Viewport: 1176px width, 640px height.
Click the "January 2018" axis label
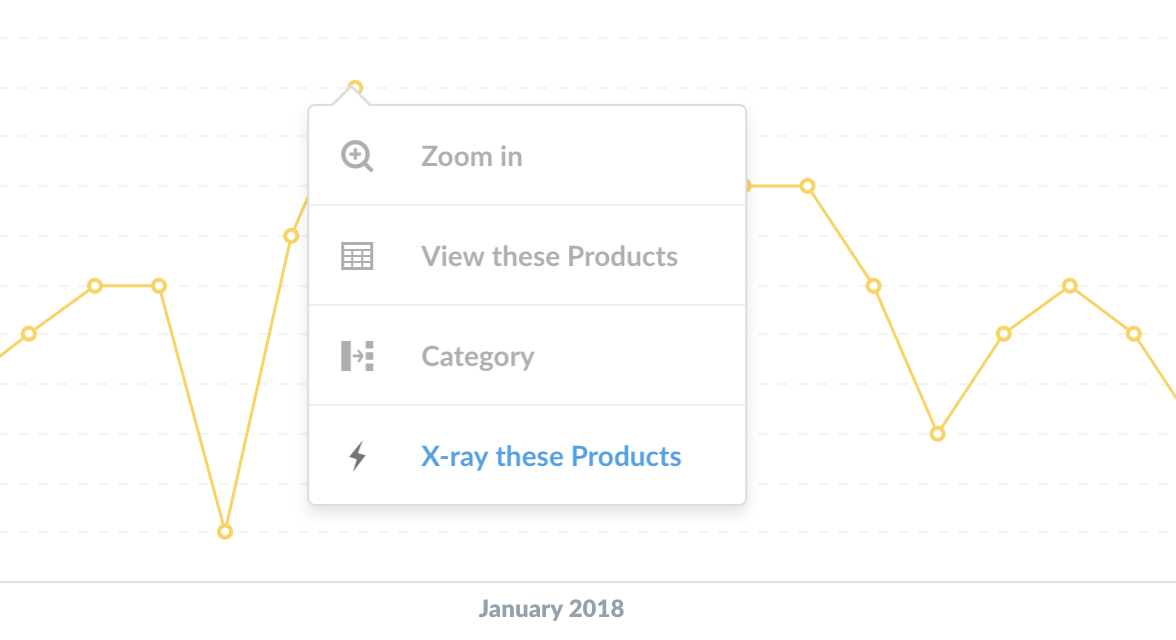pyautogui.click(x=551, y=608)
